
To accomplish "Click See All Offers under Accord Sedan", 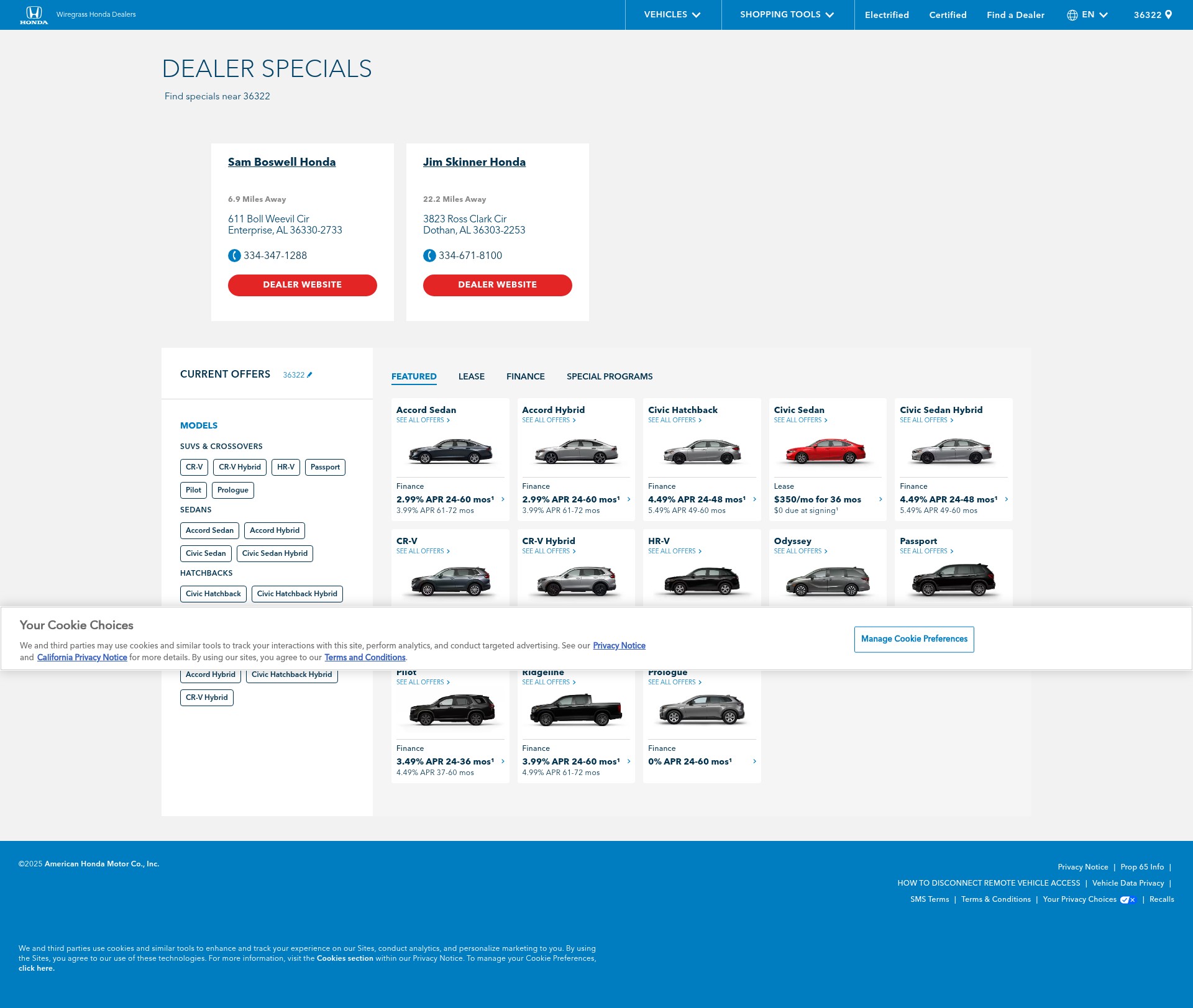I will (x=423, y=420).
